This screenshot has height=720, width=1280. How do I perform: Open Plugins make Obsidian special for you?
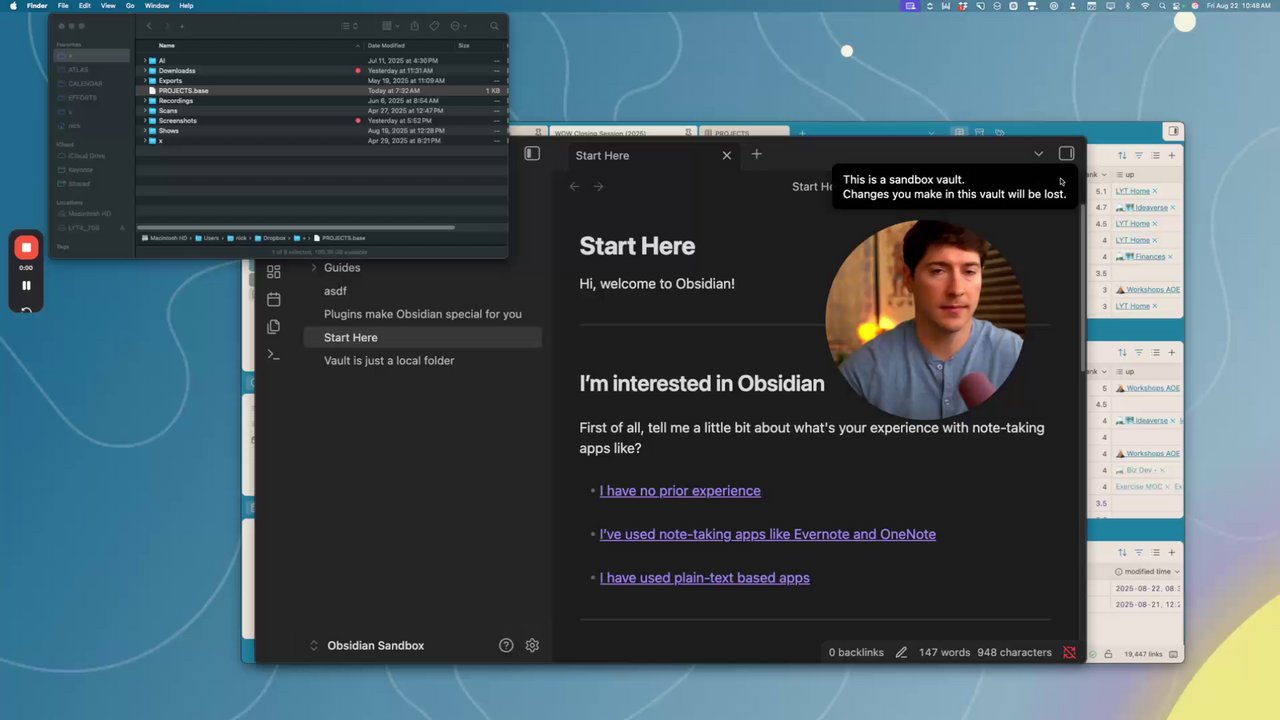[423, 314]
